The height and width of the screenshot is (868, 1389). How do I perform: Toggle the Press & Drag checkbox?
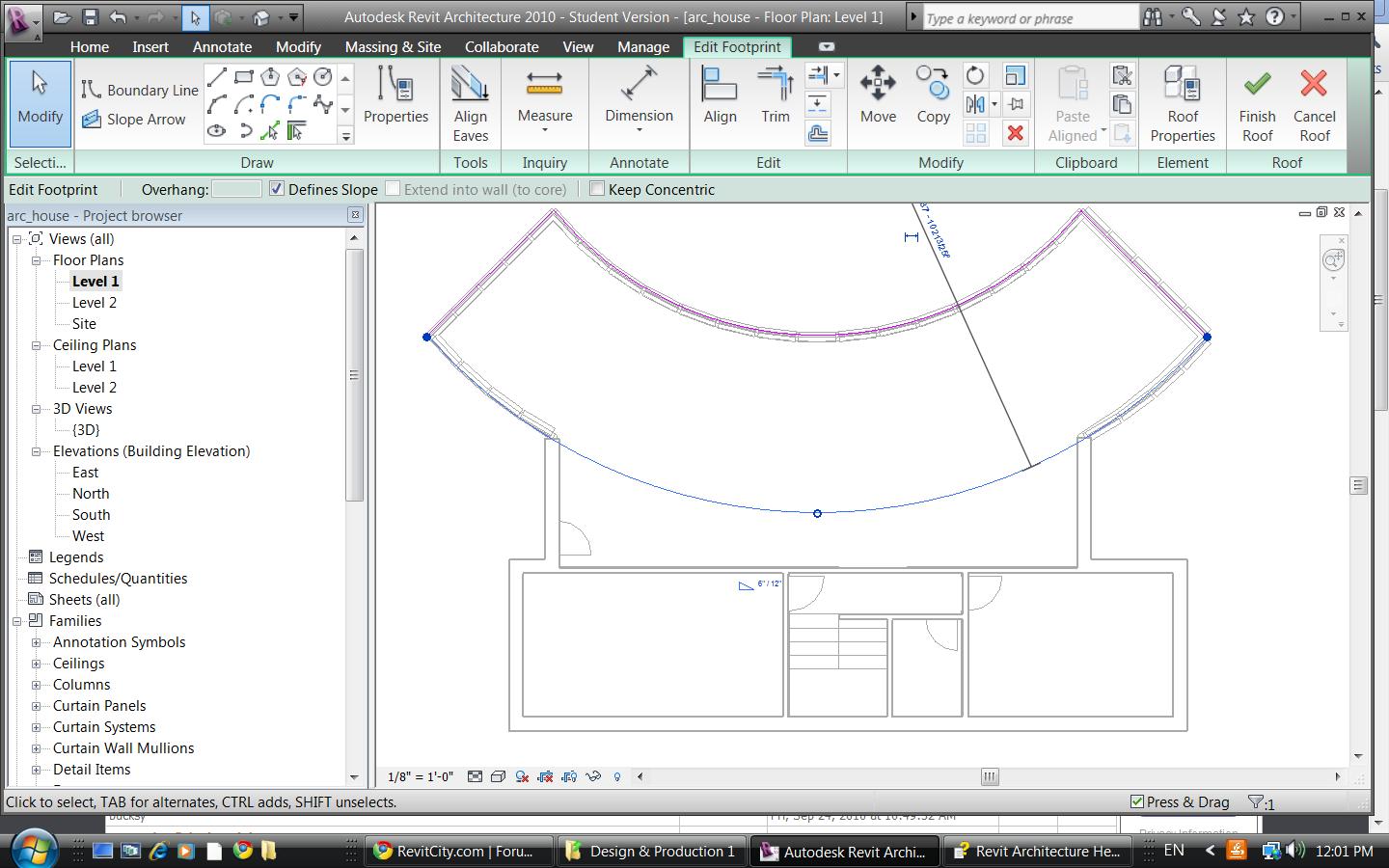pos(1137,801)
